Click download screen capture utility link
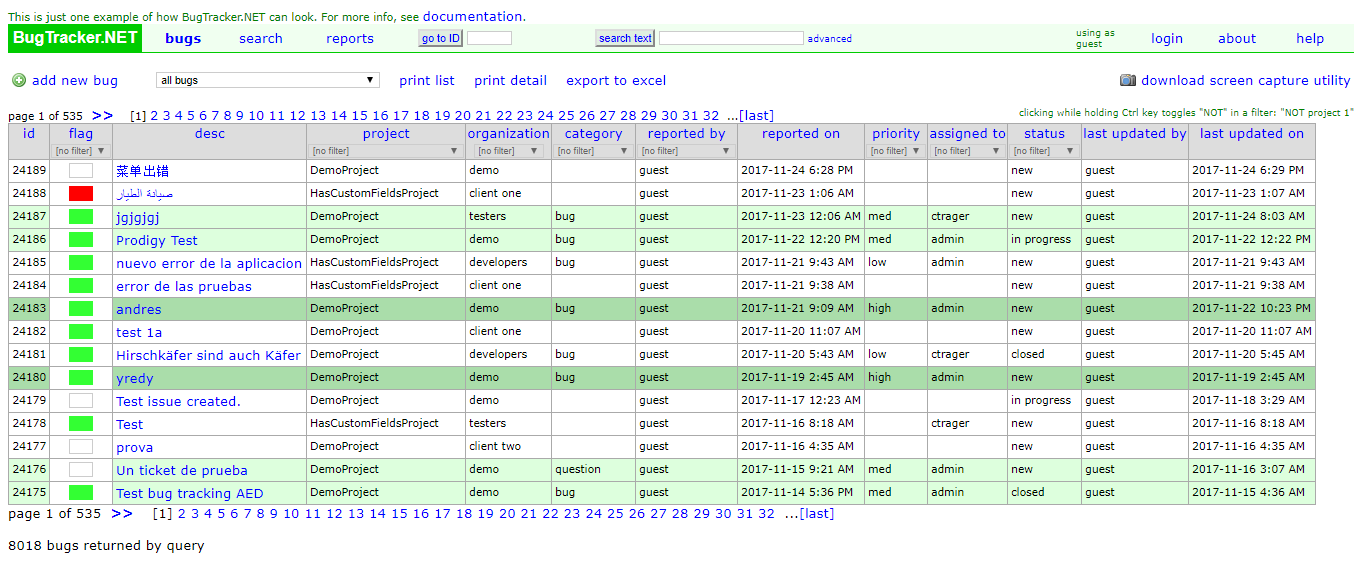Screen dimensions: 1362x564 point(1246,81)
